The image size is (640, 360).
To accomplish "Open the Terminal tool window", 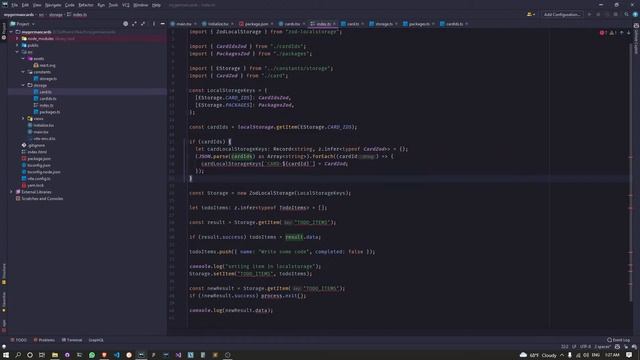I will 72,340.
